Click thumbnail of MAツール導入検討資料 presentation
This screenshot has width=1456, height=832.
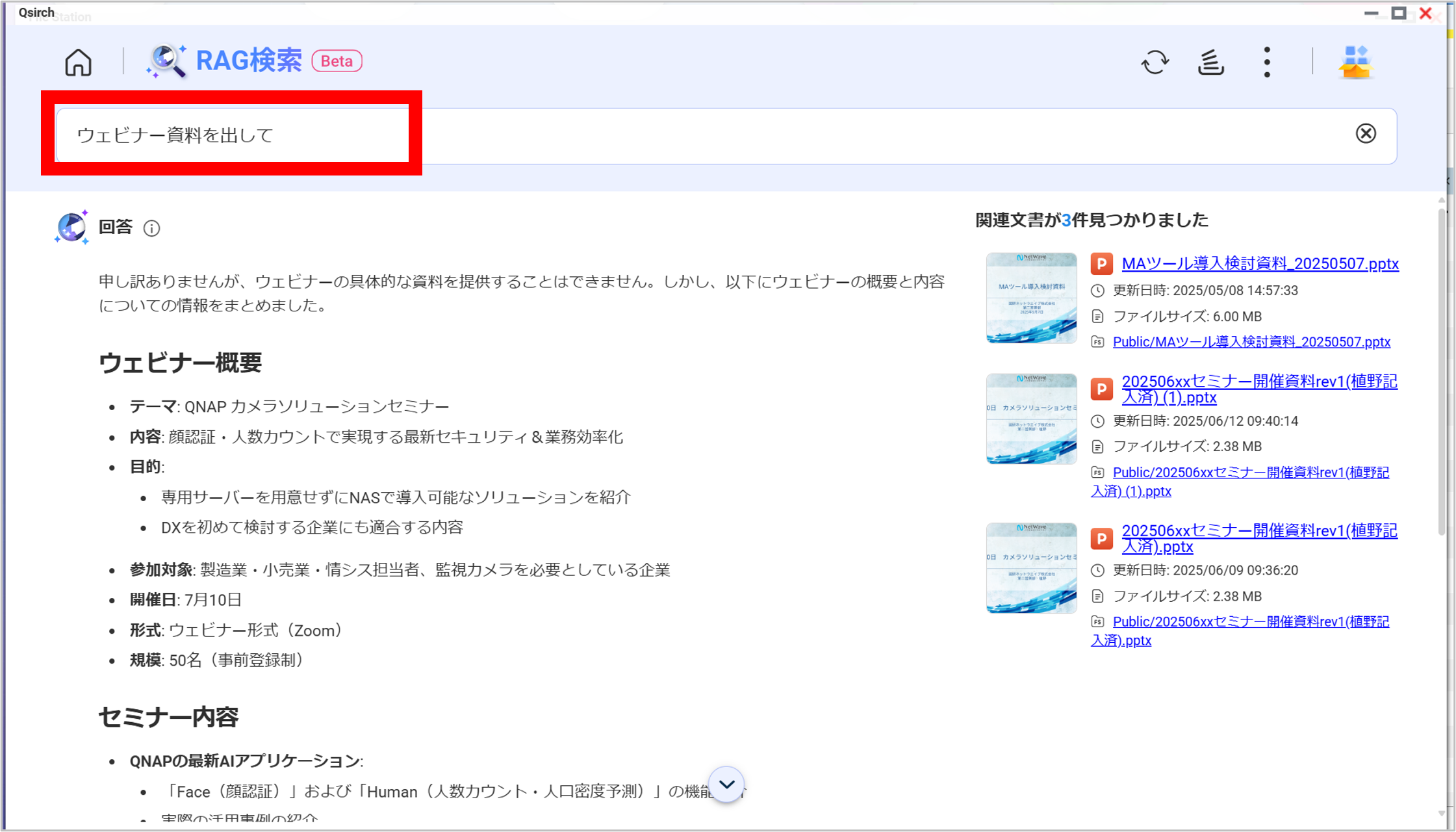pos(1031,298)
